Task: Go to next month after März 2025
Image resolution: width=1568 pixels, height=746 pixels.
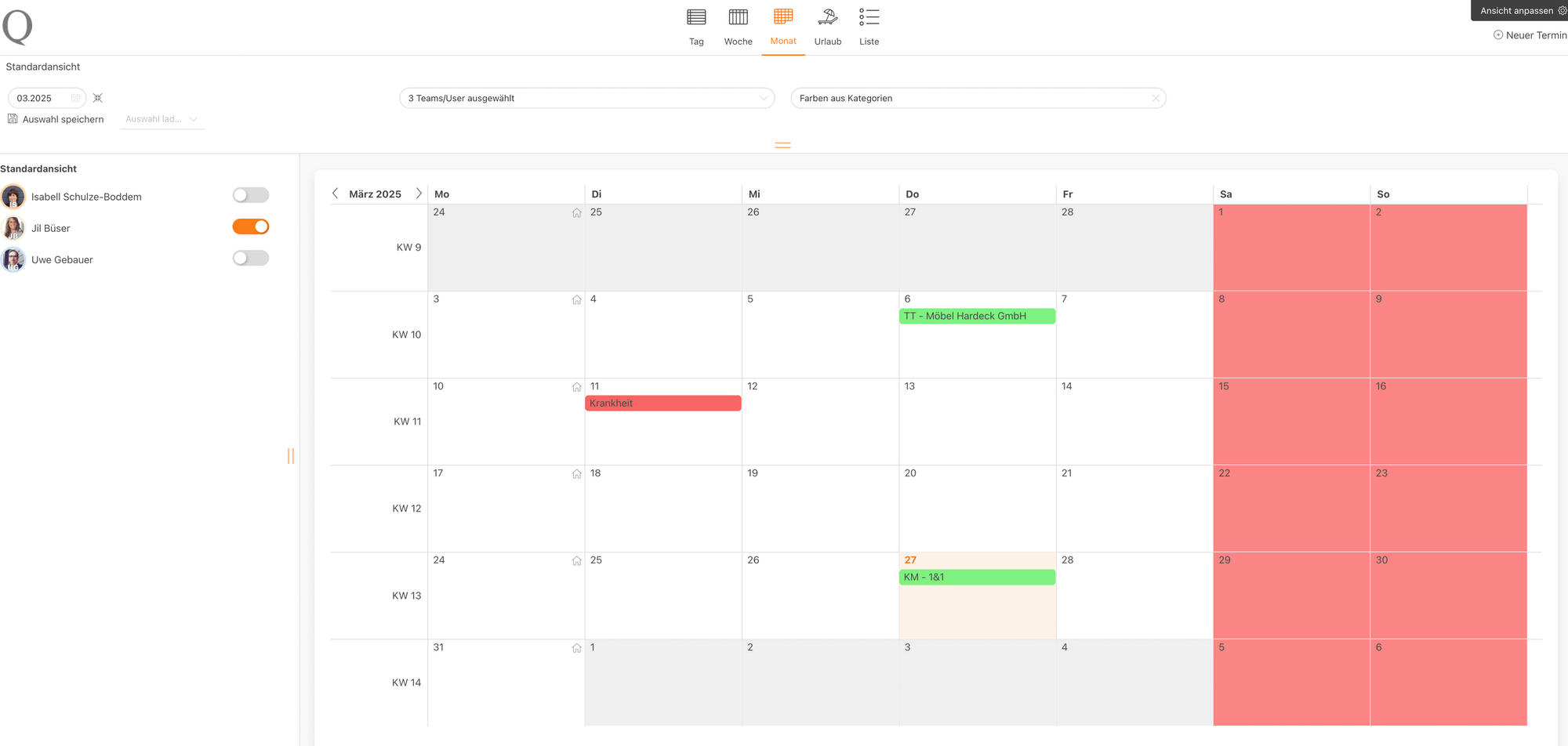Action: click(x=419, y=194)
